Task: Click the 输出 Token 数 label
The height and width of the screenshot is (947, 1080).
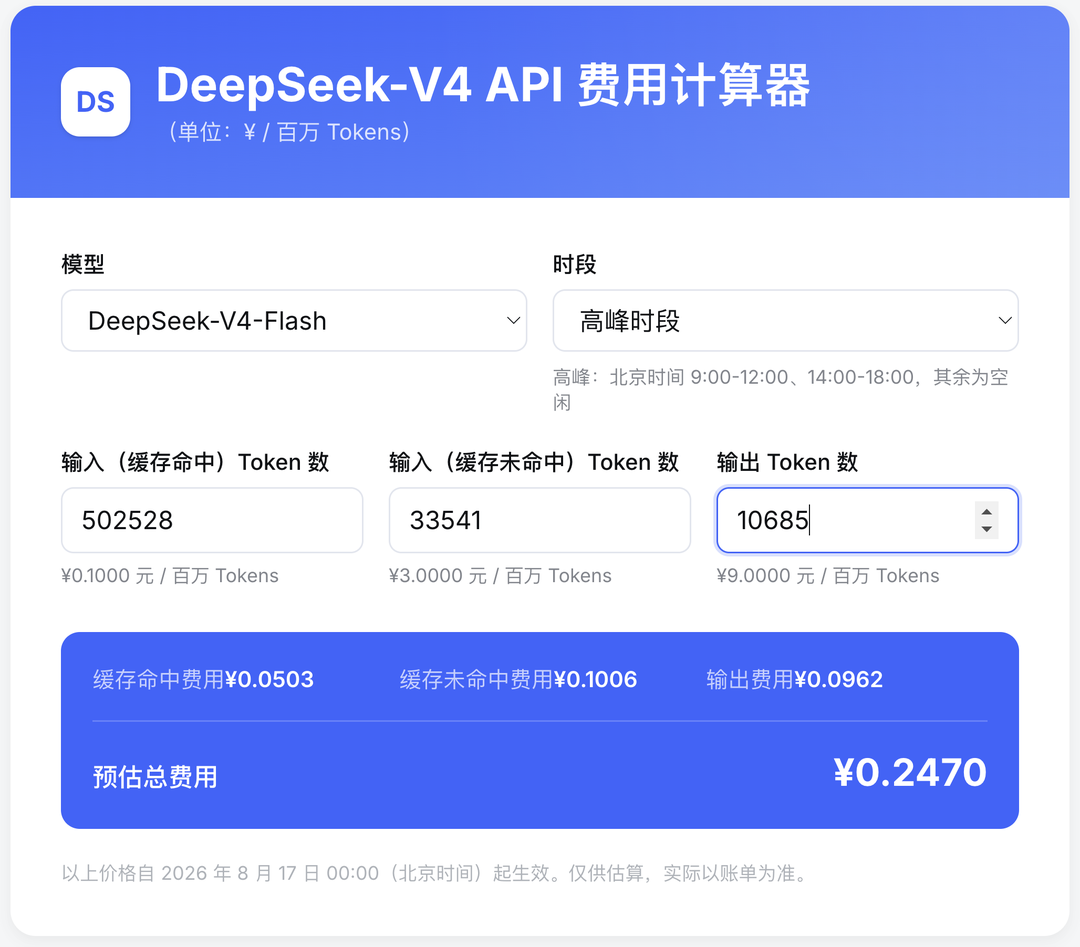Action: (787, 462)
